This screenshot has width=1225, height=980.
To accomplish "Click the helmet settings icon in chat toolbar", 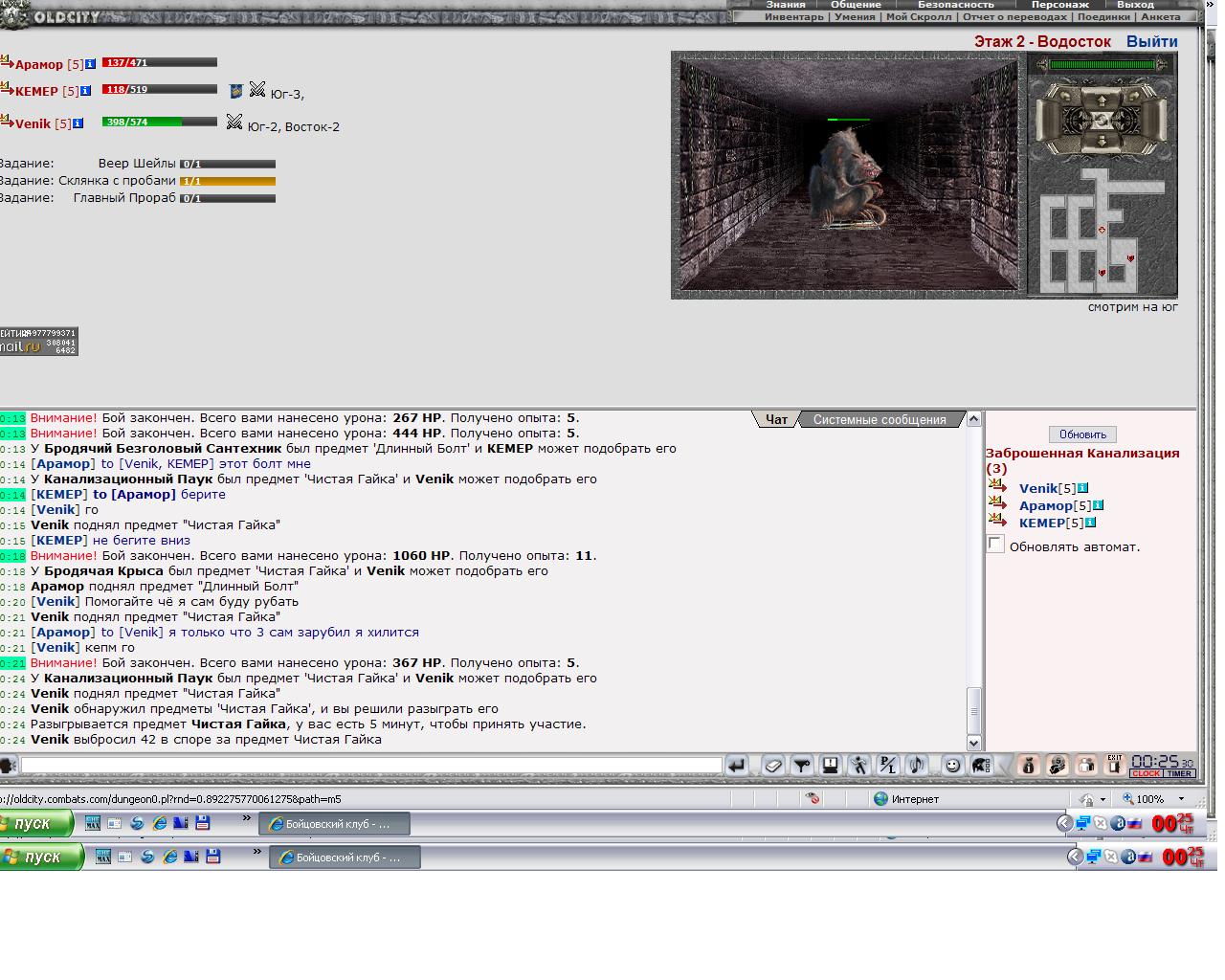I will point(981,766).
